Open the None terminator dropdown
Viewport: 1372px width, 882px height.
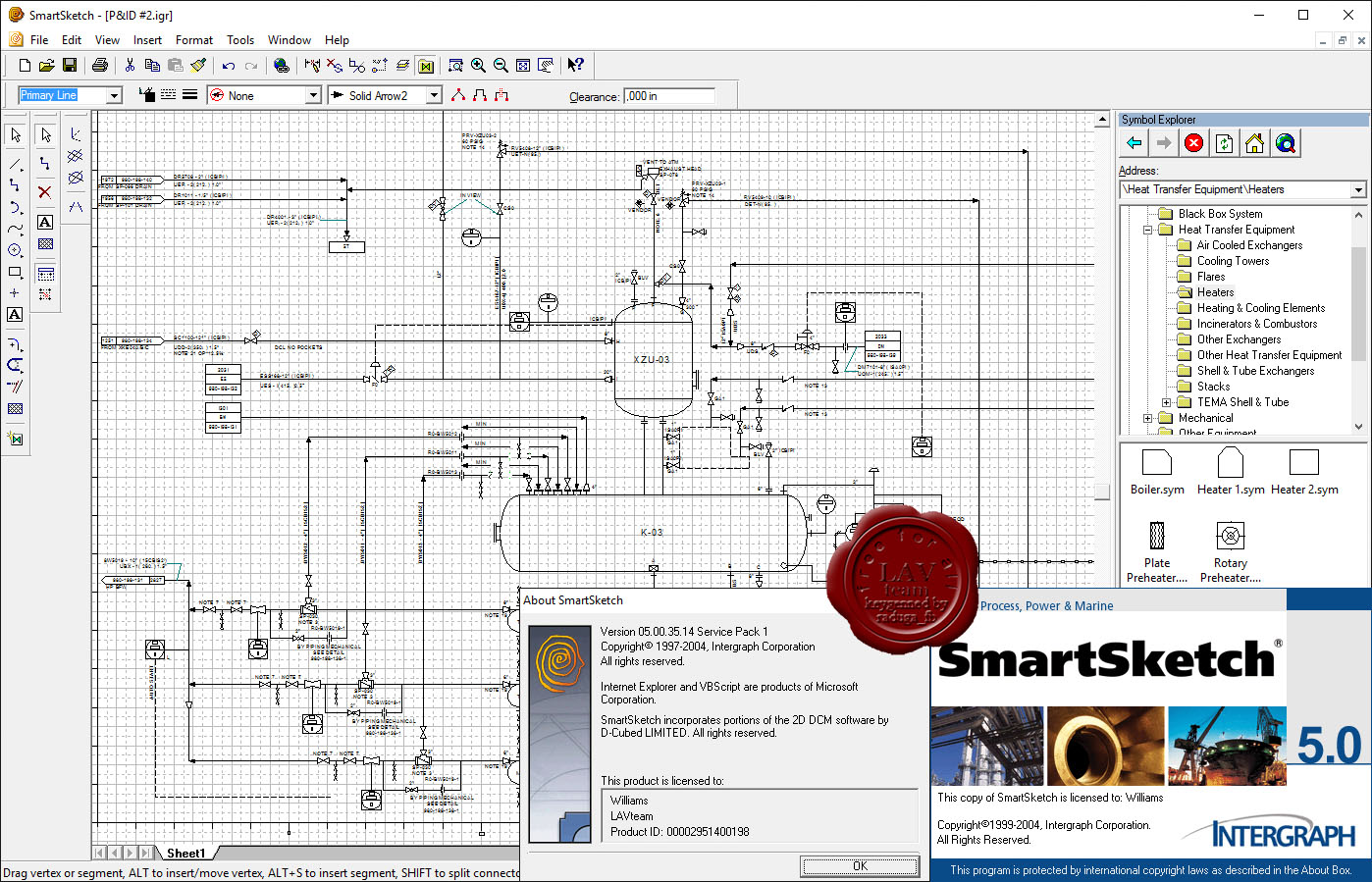[313, 95]
